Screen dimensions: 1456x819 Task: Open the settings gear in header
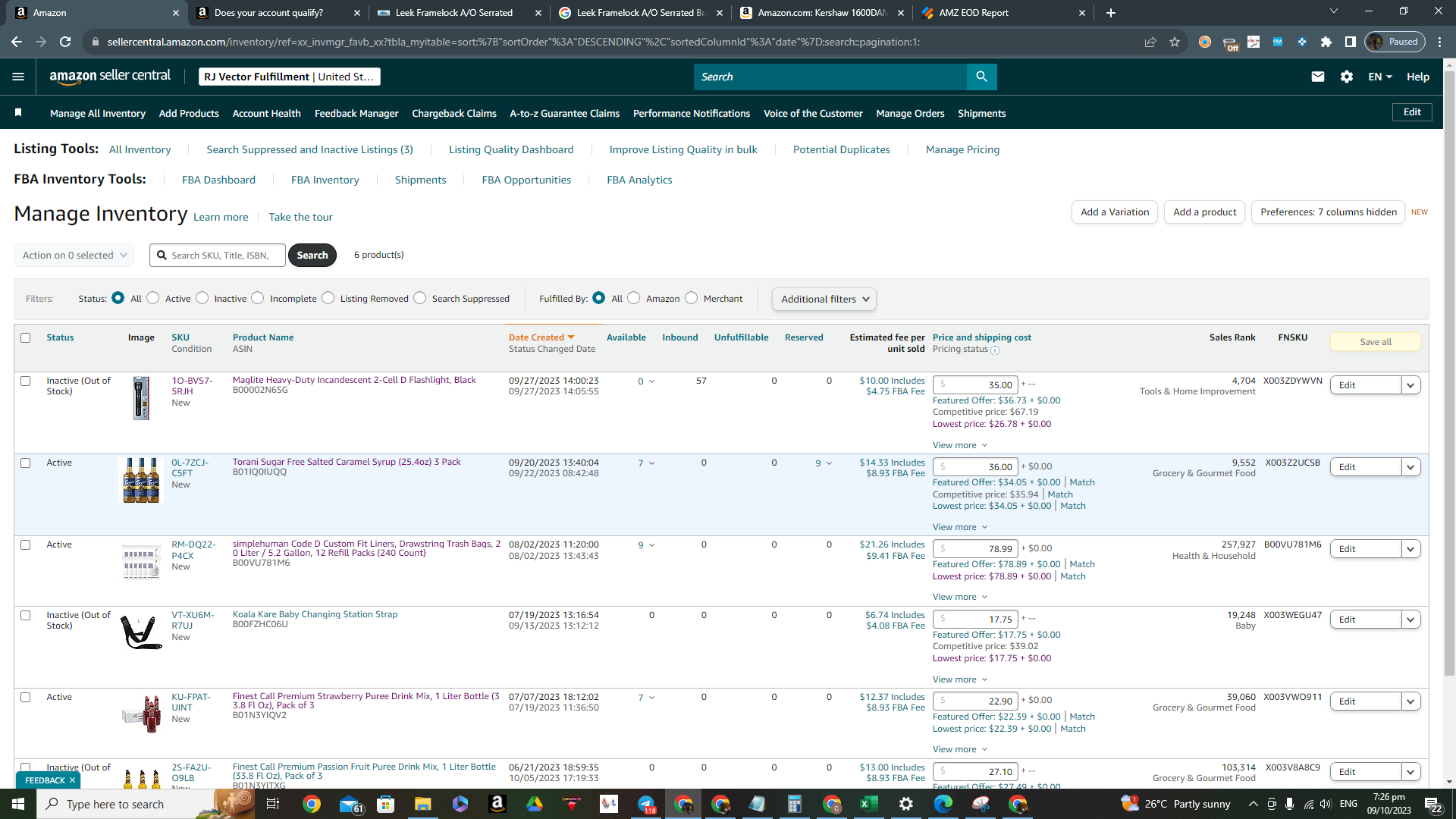point(1347,77)
